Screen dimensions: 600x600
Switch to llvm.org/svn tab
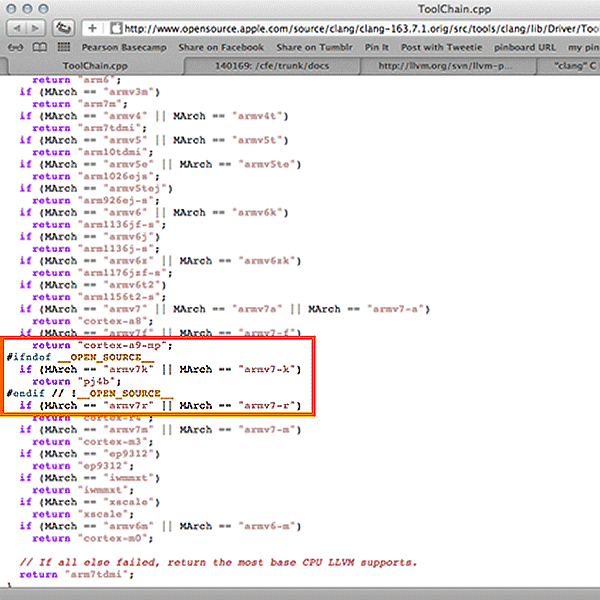pos(448,66)
